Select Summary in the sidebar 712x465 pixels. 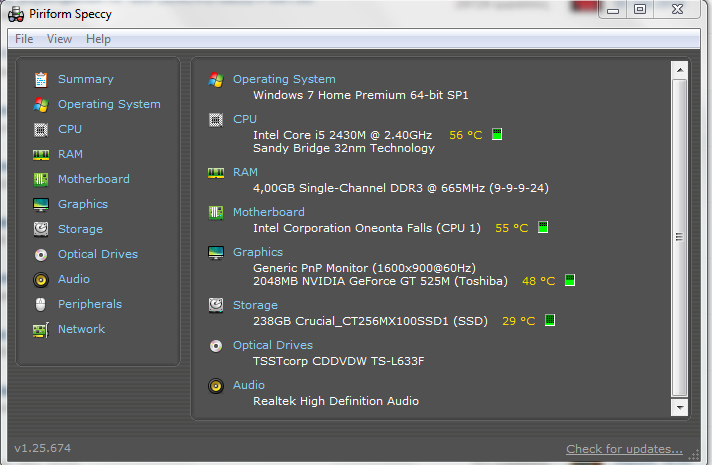[86, 79]
